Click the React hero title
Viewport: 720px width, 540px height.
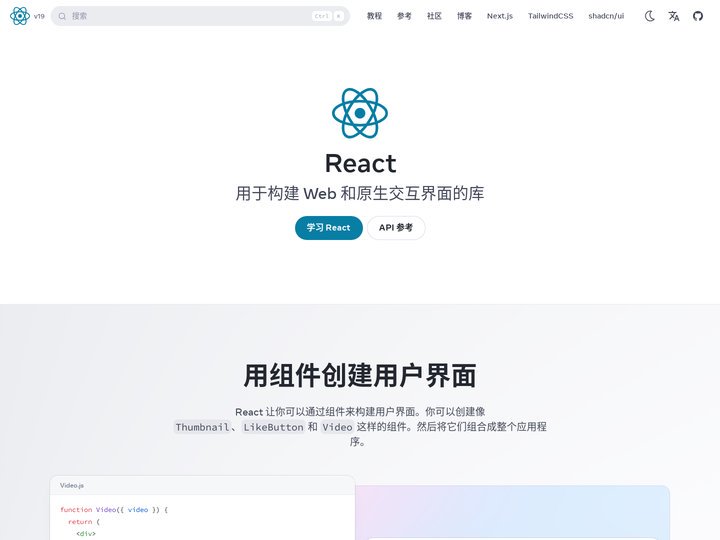(x=360, y=163)
